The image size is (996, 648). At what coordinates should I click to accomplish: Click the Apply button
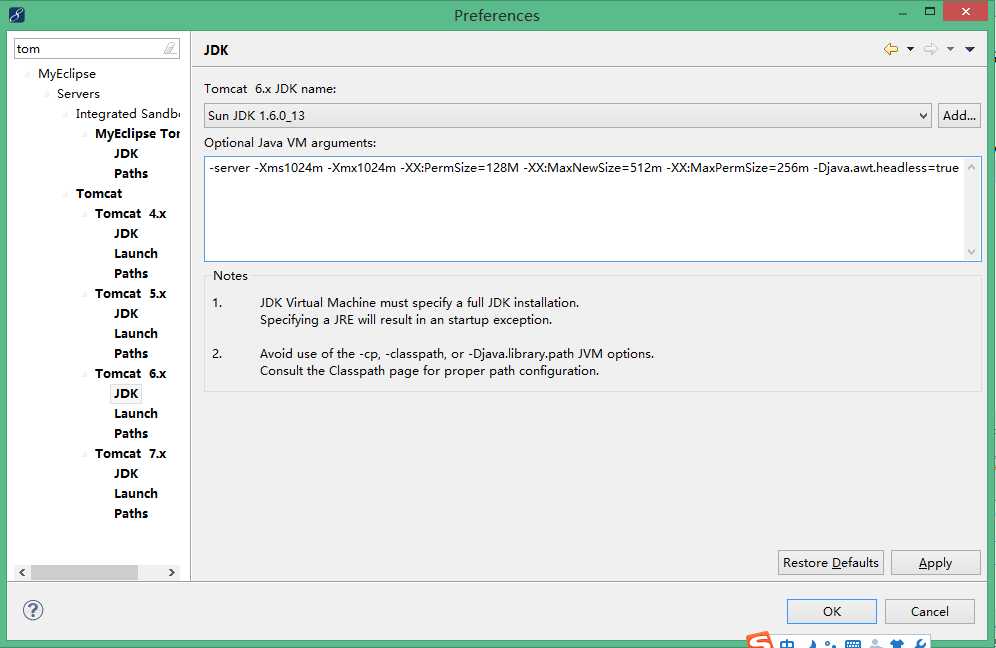(936, 563)
